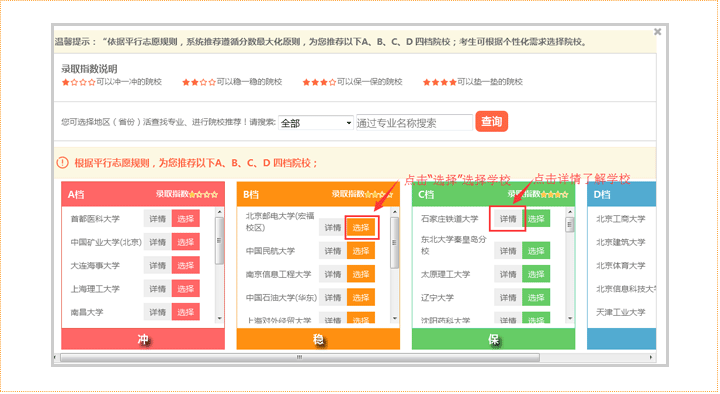This screenshot has width=720, height=394.
Task: Click the B档 list scroll-down arrow
Action: coord(395,318)
